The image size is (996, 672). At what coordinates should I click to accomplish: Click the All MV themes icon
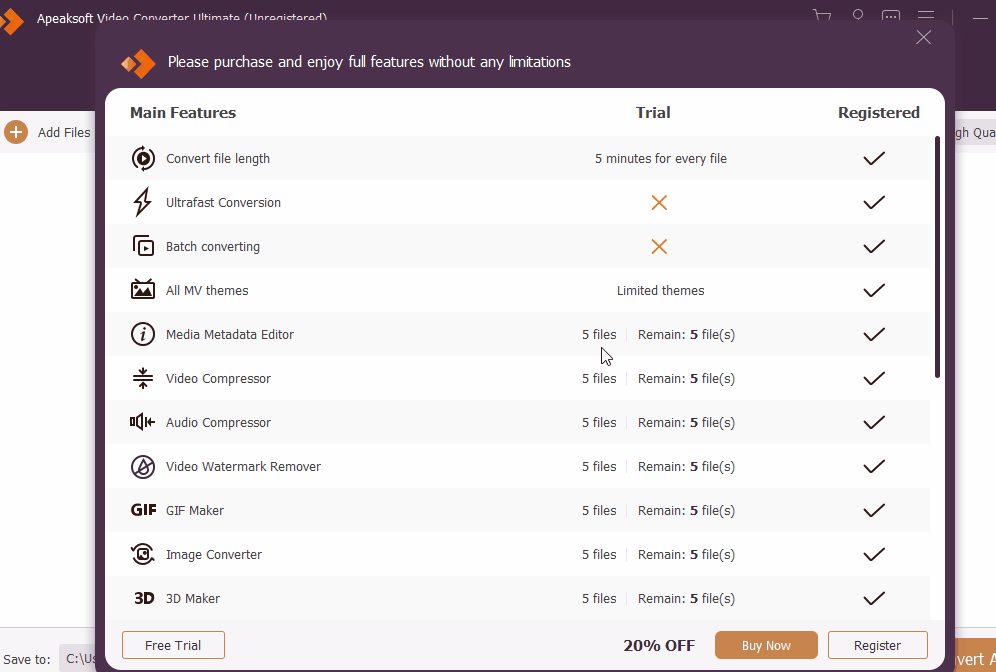pyautogui.click(x=143, y=290)
